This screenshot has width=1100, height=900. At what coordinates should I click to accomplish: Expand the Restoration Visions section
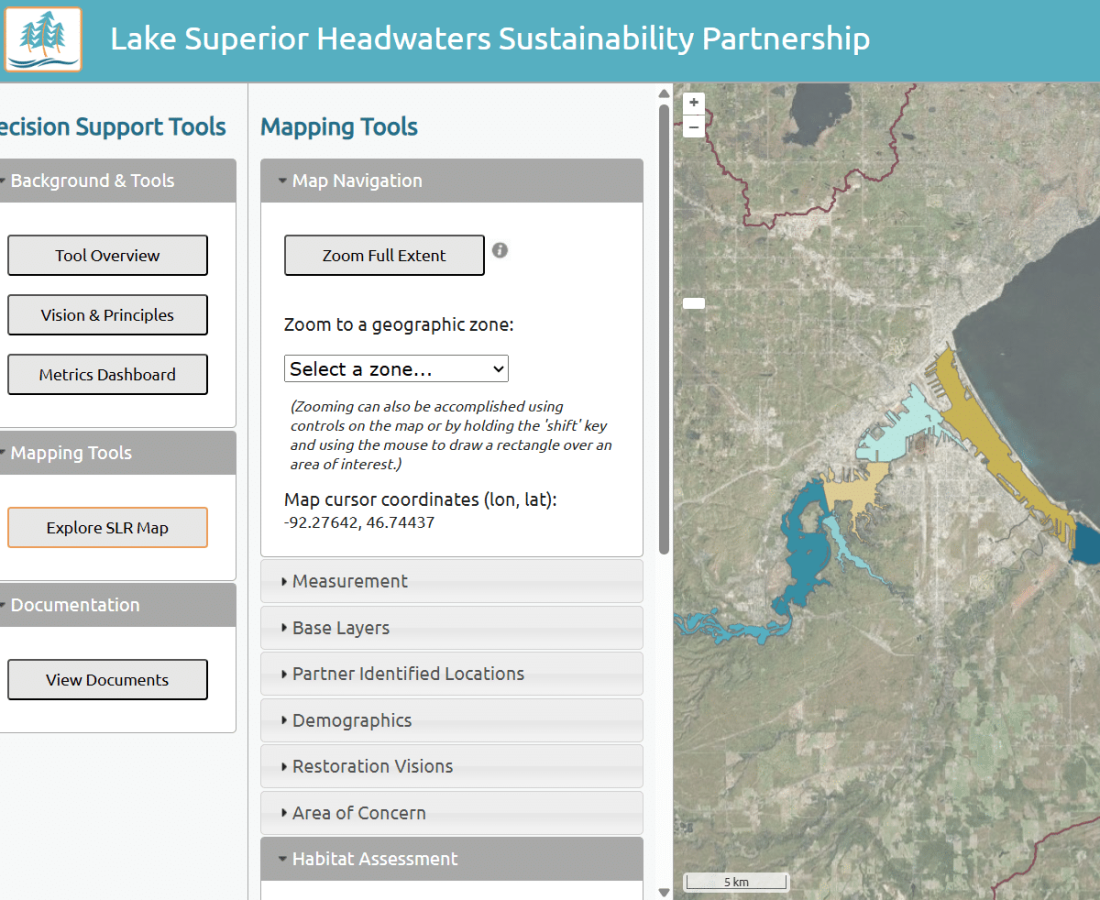(x=452, y=767)
